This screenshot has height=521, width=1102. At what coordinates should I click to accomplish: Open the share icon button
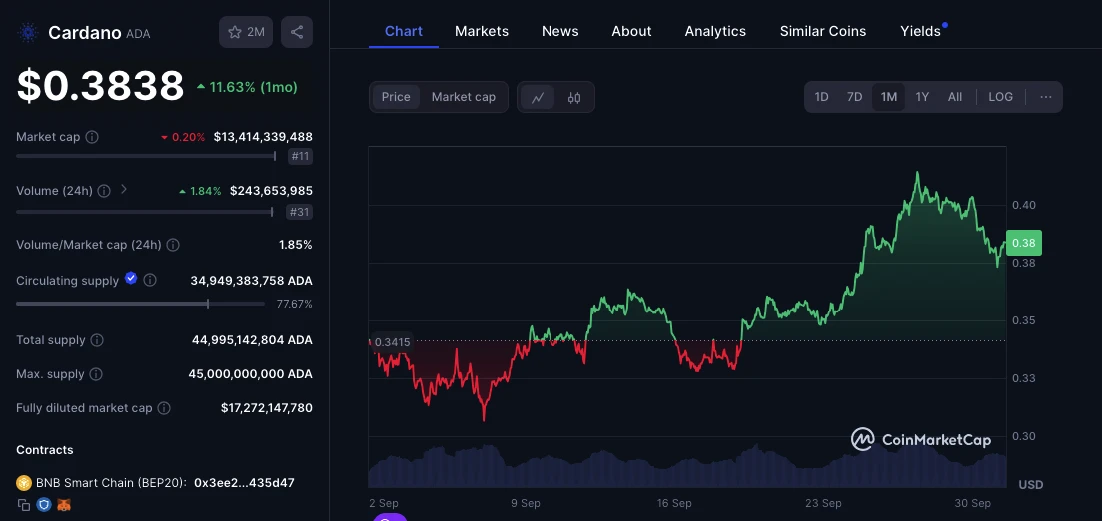coord(297,32)
